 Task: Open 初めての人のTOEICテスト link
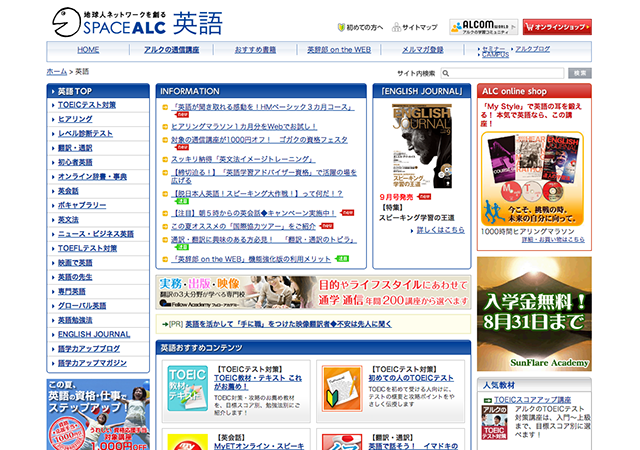411,378
